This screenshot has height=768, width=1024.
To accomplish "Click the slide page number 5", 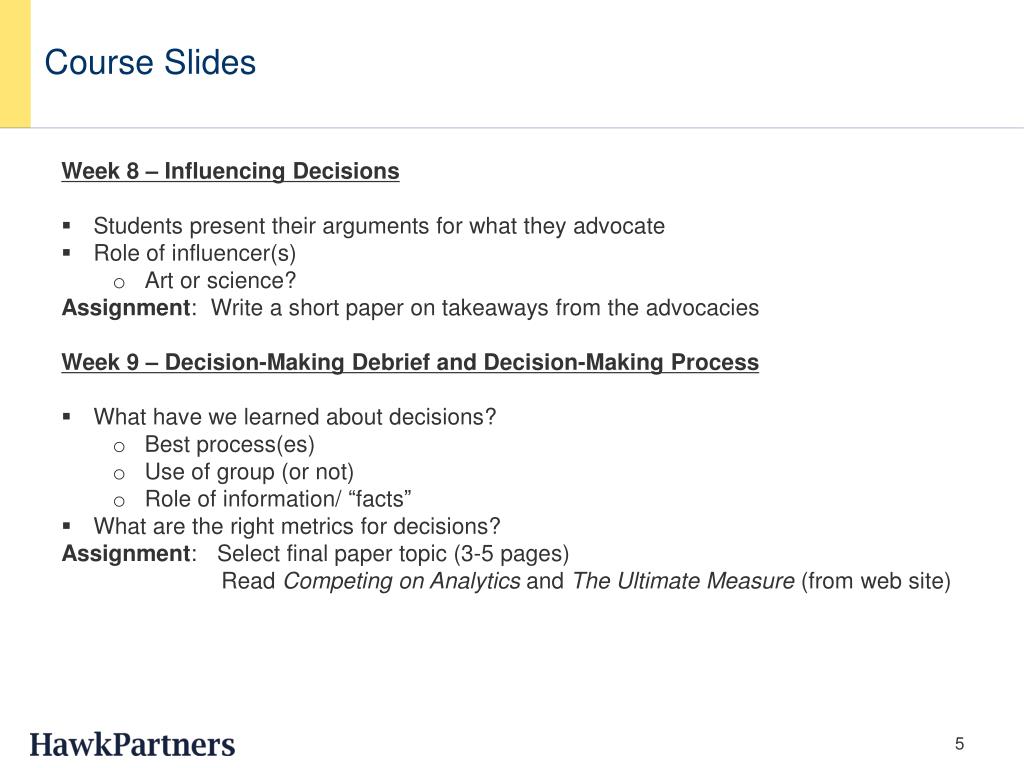I will 959,743.
